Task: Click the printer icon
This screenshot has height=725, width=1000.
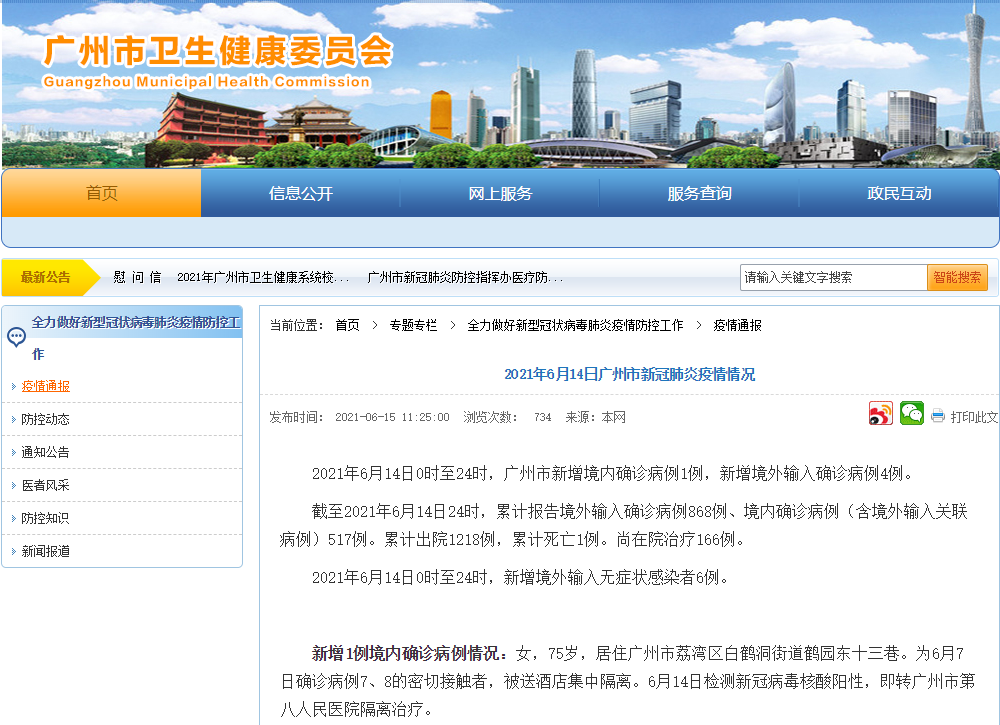Action: (x=938, y=416)
